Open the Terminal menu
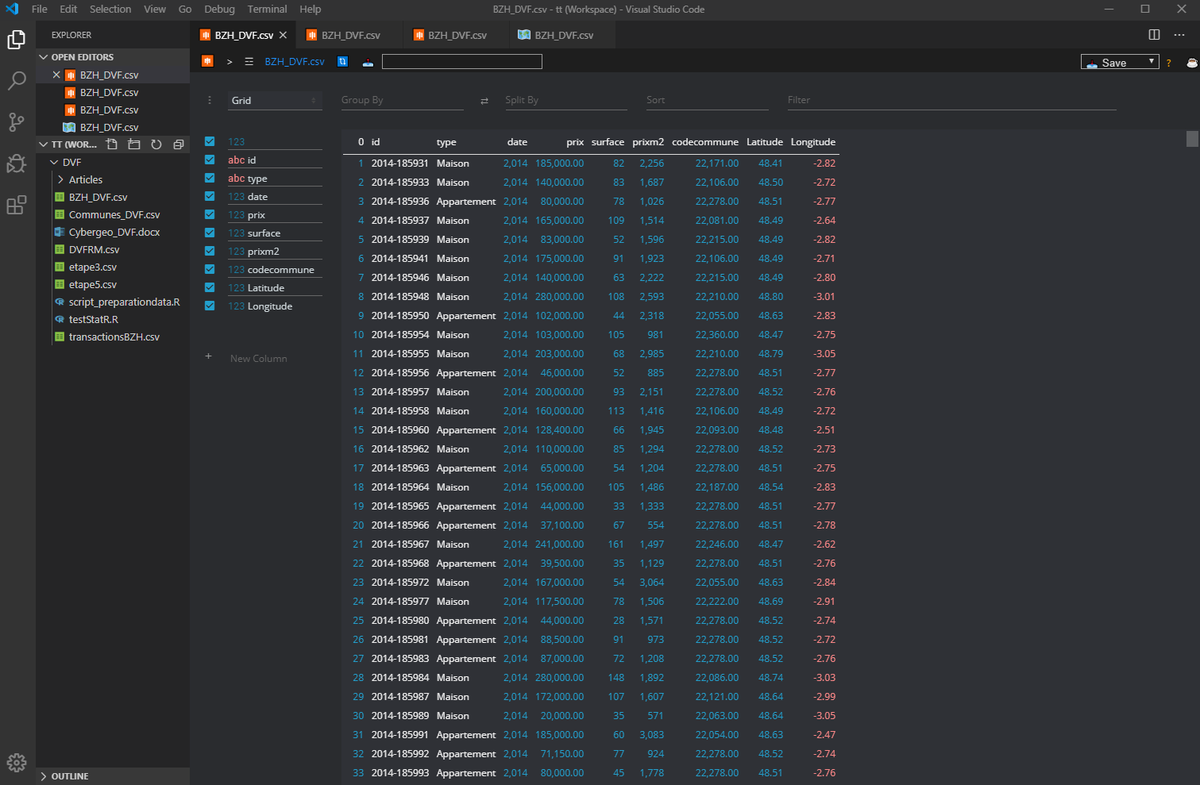The height and width of the screenshot is (785, 1200). [267, 9]
